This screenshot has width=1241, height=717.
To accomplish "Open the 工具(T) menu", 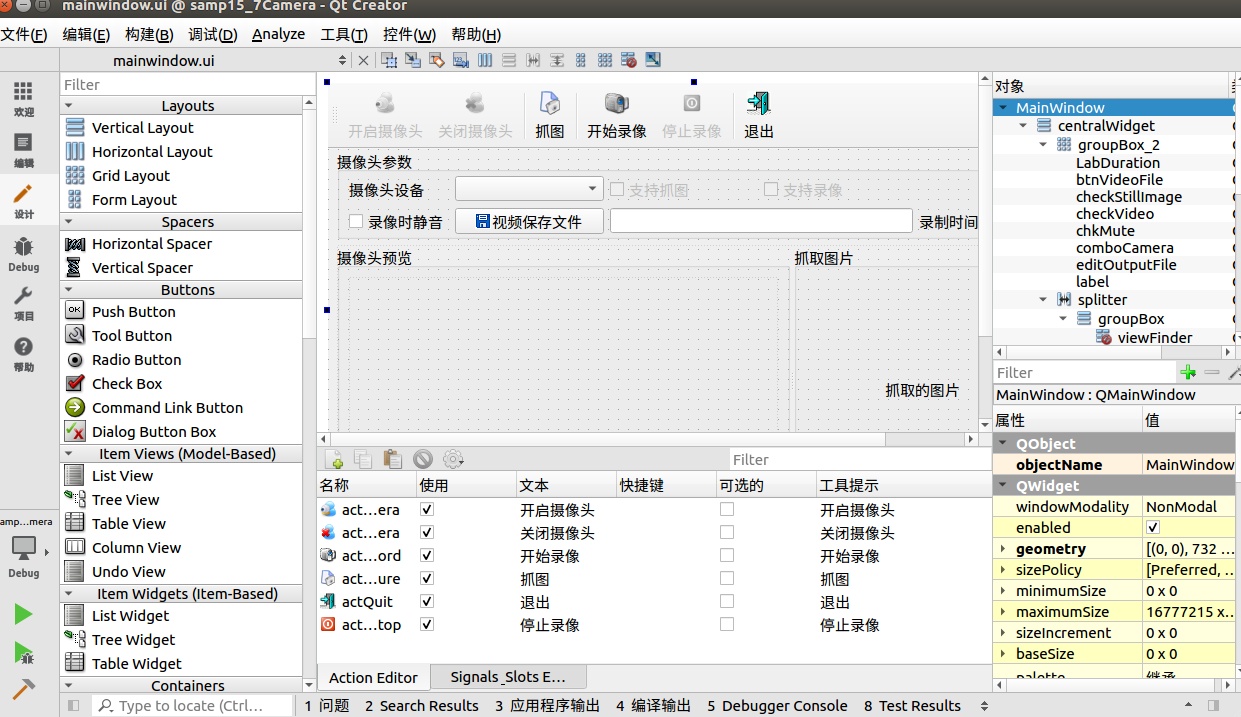I will point(344,34).
